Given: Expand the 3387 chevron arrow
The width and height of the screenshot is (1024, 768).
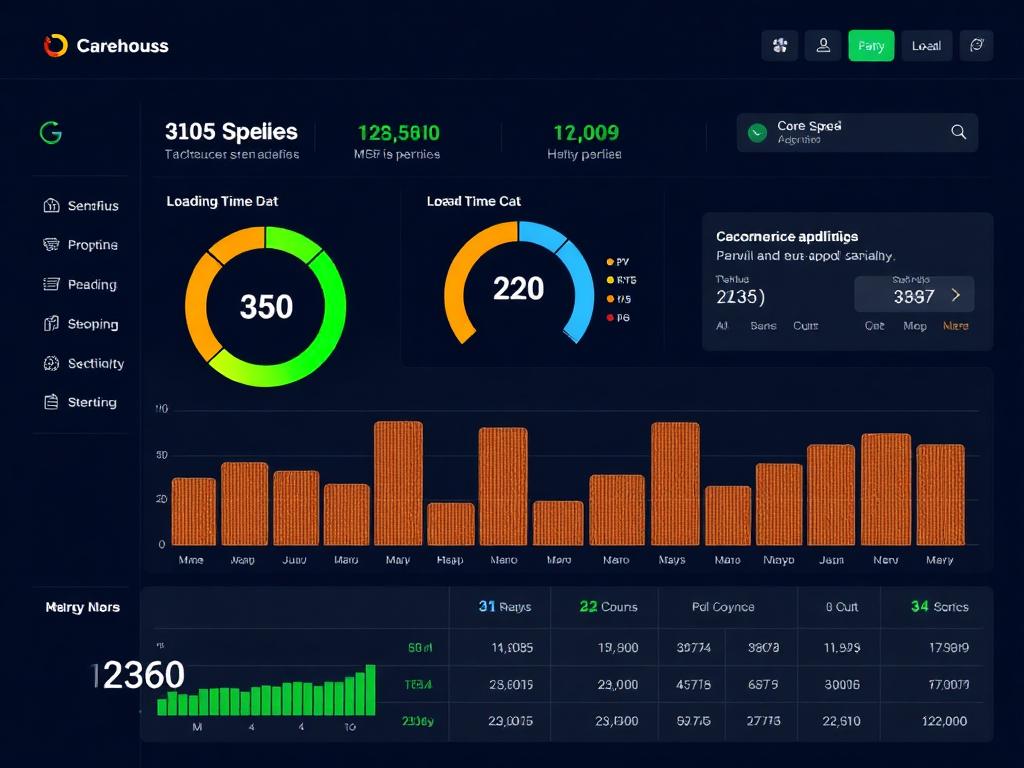Looking at the screenshot, I should tap(956, 295).
